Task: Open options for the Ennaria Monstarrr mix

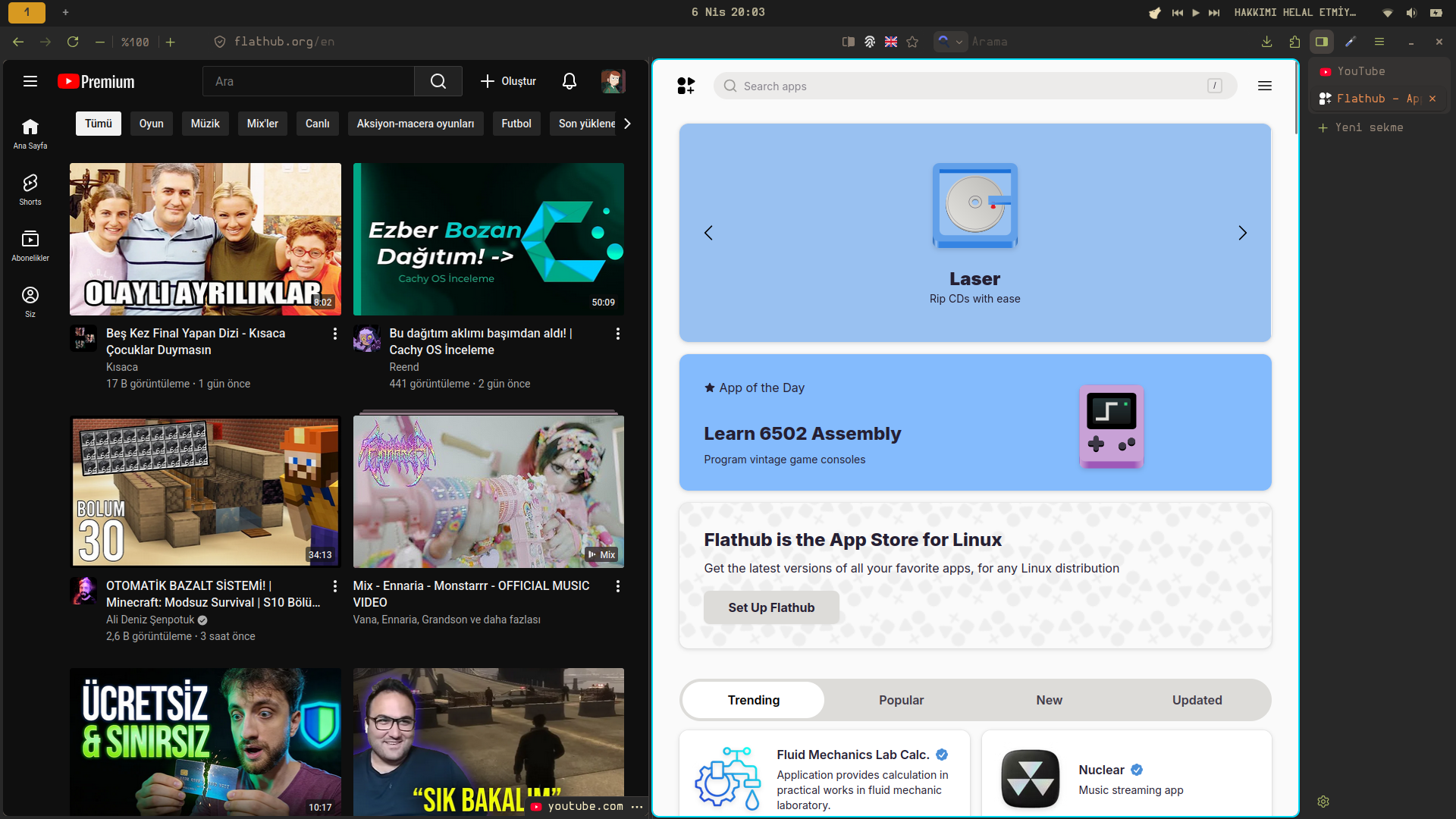Action: click(x=618, y=586)
